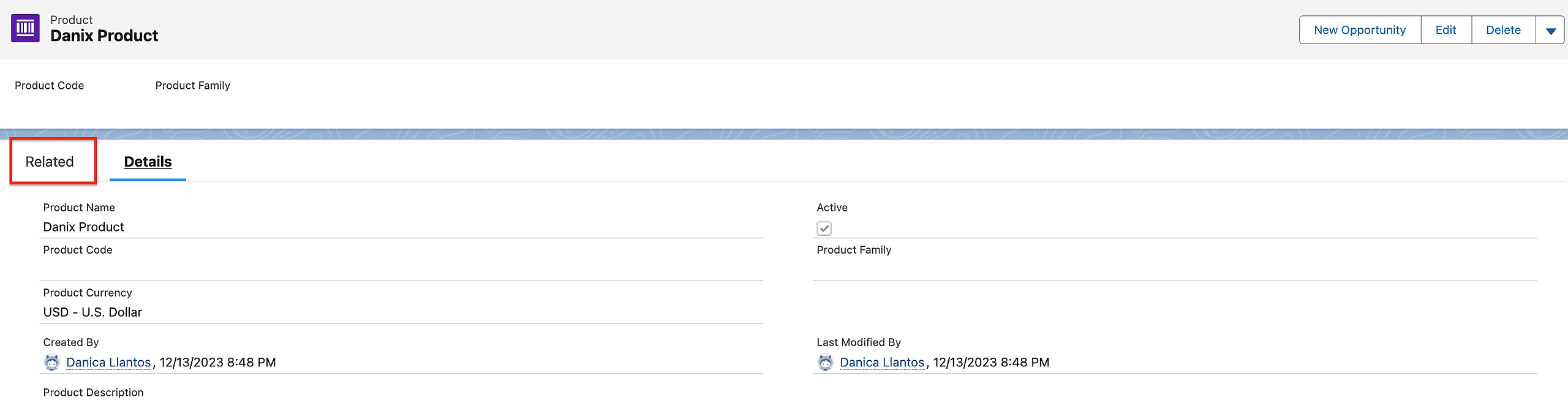Open Danica Llantos link under Last Modified By
The width and height of the screenshot is (1568, 419).
[x=881, y=363]
